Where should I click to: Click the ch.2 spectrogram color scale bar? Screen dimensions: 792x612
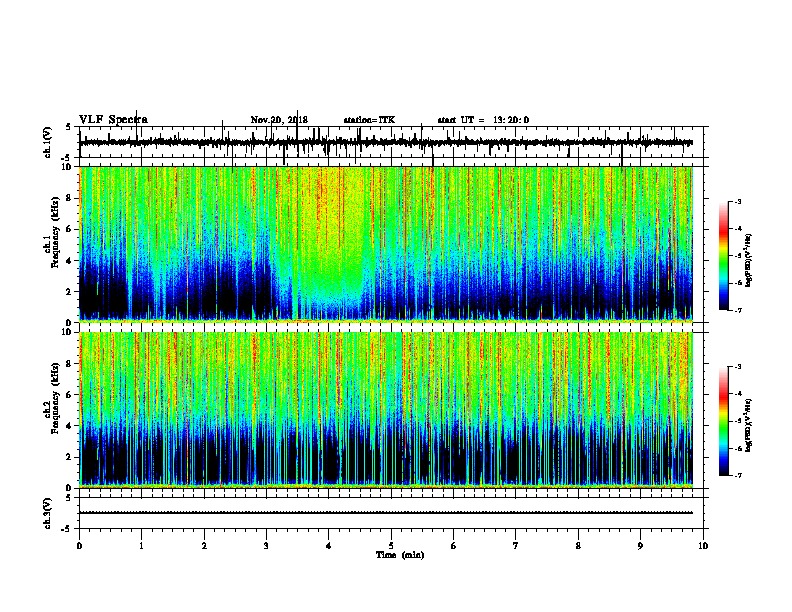click(x=724, y=421)
